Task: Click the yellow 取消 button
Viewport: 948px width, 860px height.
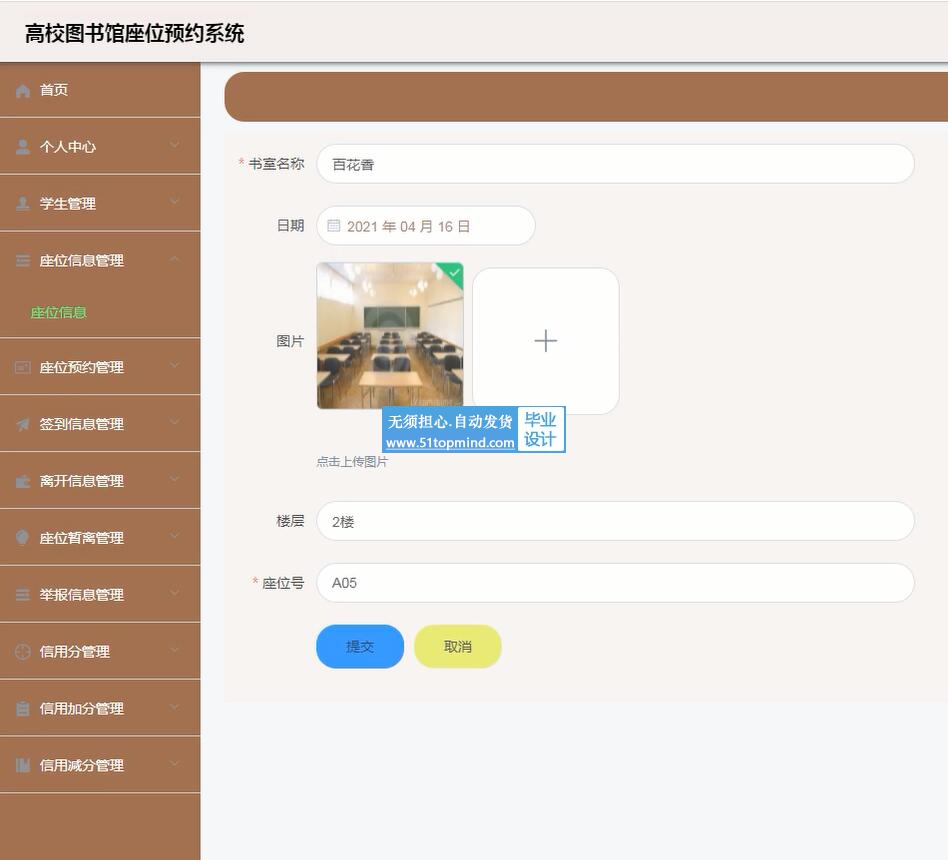Action: pyautogui.click(x=458, y=647)
